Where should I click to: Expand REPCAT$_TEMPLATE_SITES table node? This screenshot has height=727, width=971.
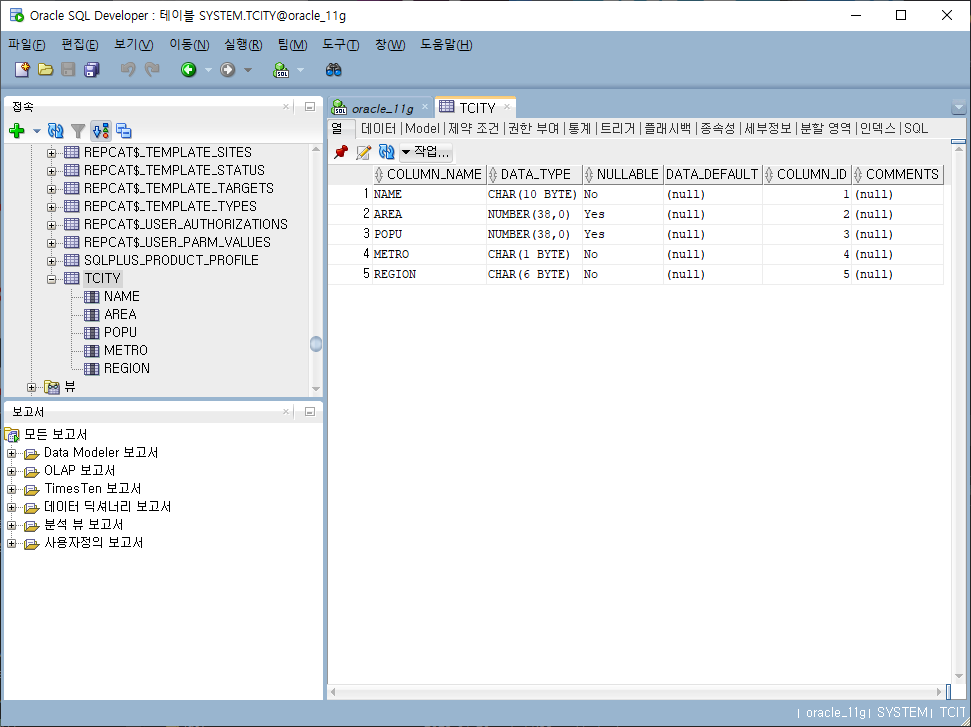(x=51, y=153)
